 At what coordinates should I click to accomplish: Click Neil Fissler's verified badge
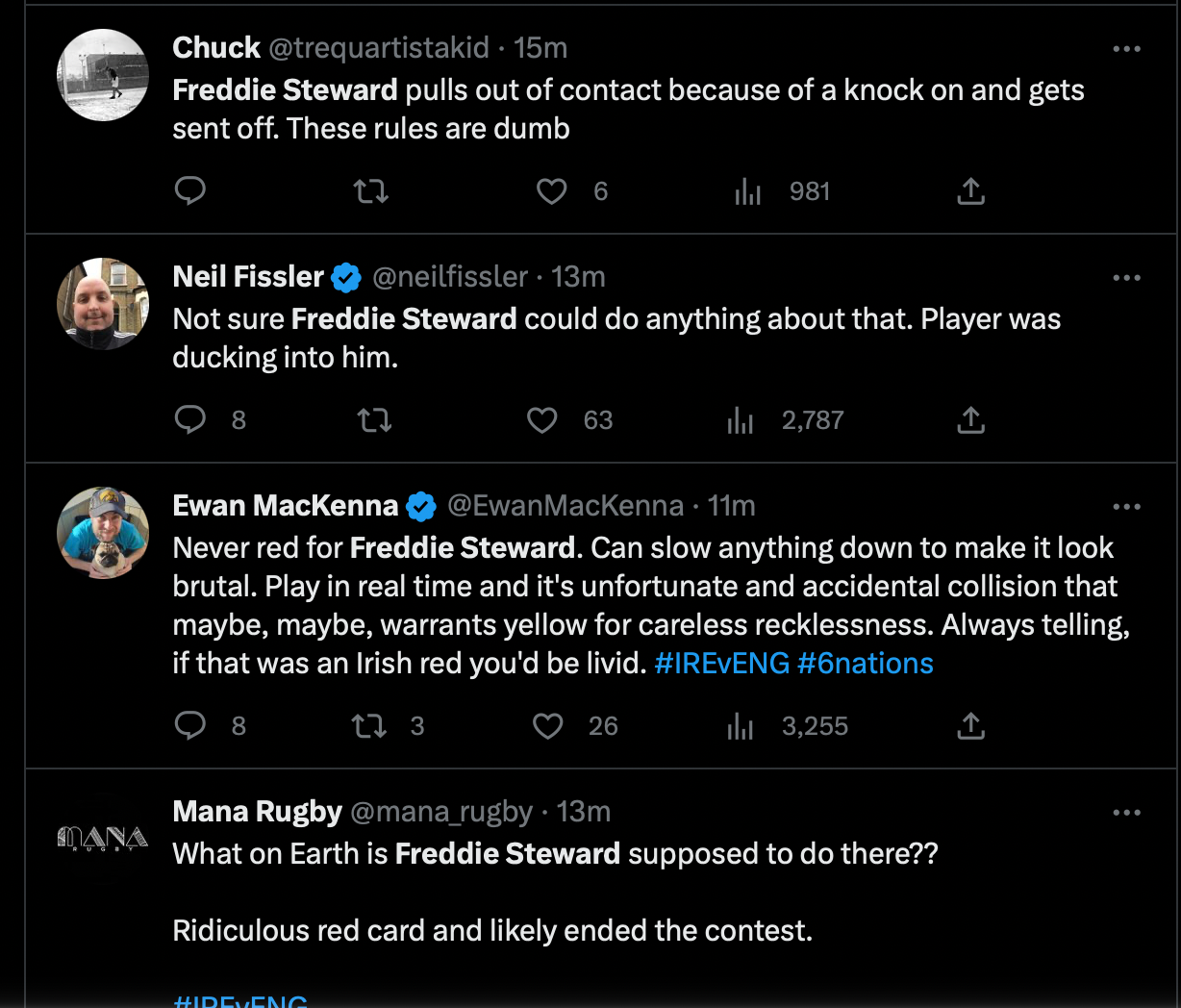coord(342,276)
